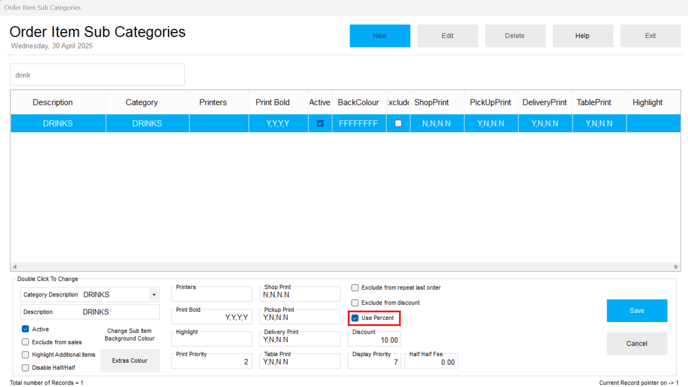Viewport: 688px width, 387px height.
Task: Select DRINKS description cell in table
Action: 58,123
